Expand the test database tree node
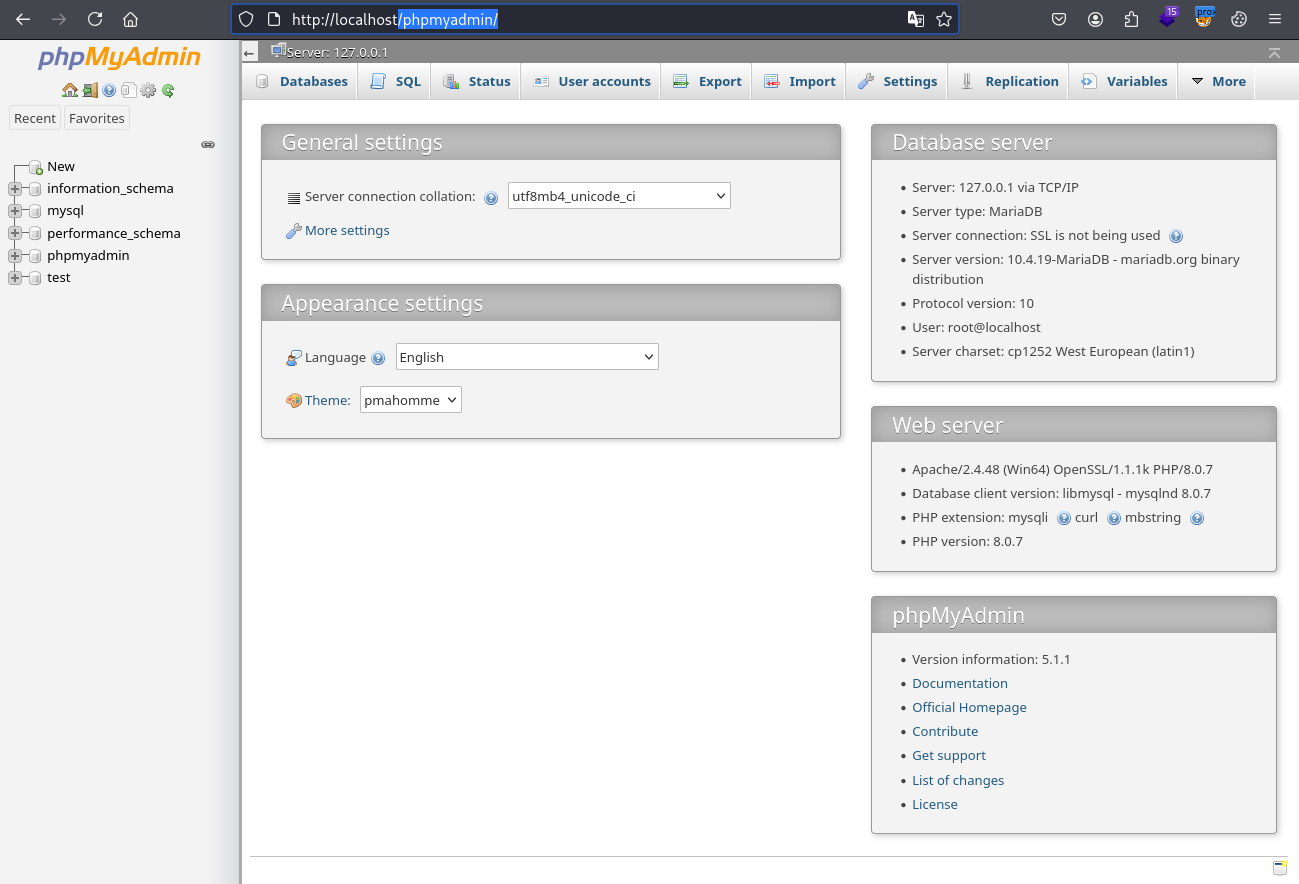 pyautogui.click(x=14, y=278)
